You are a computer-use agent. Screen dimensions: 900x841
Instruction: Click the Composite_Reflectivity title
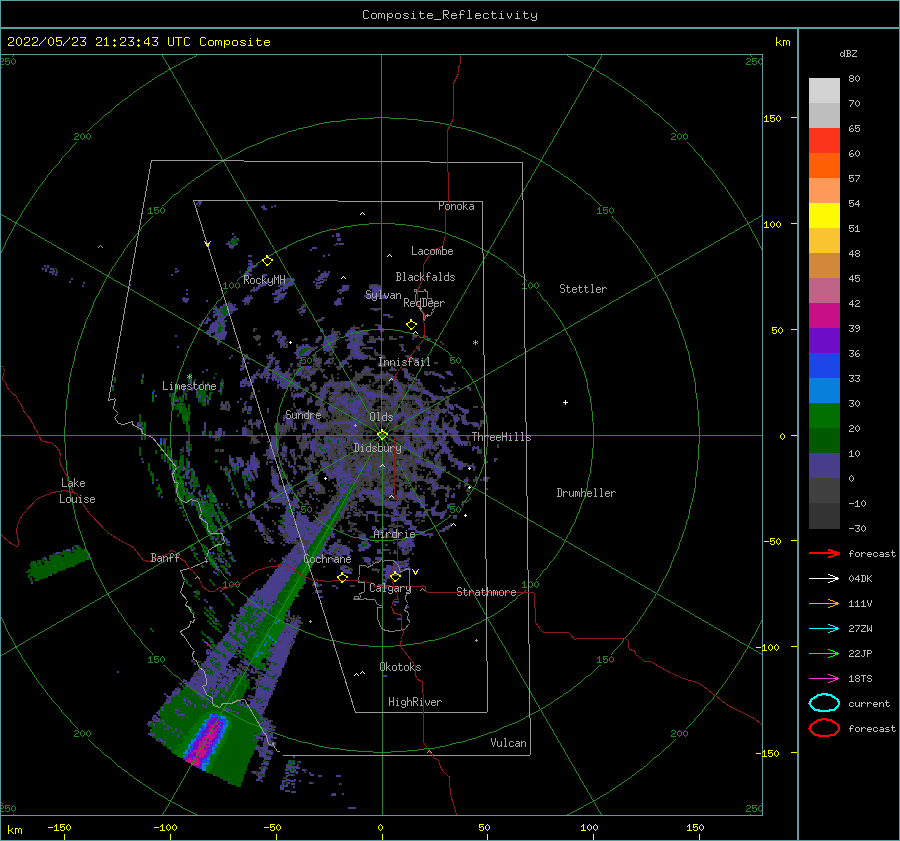click(x=450, y=15)
